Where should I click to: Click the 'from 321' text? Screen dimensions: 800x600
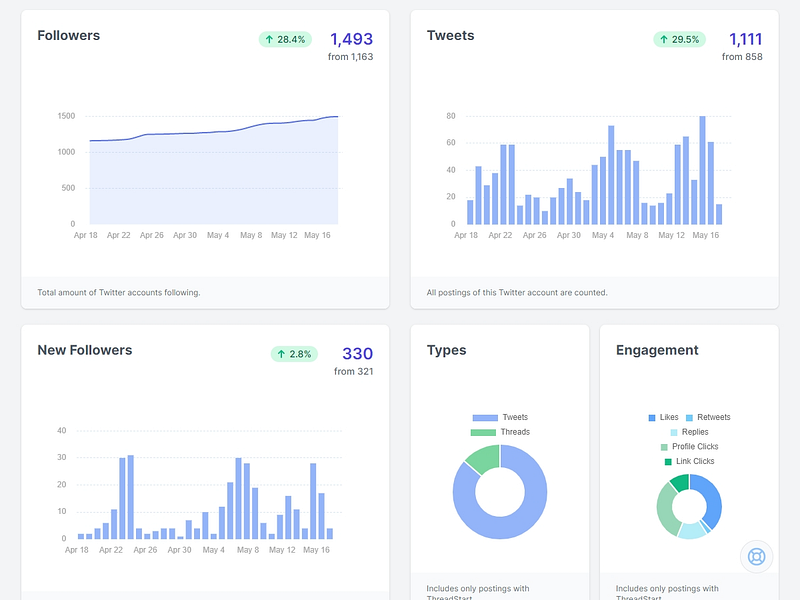[x=354, y=371]
